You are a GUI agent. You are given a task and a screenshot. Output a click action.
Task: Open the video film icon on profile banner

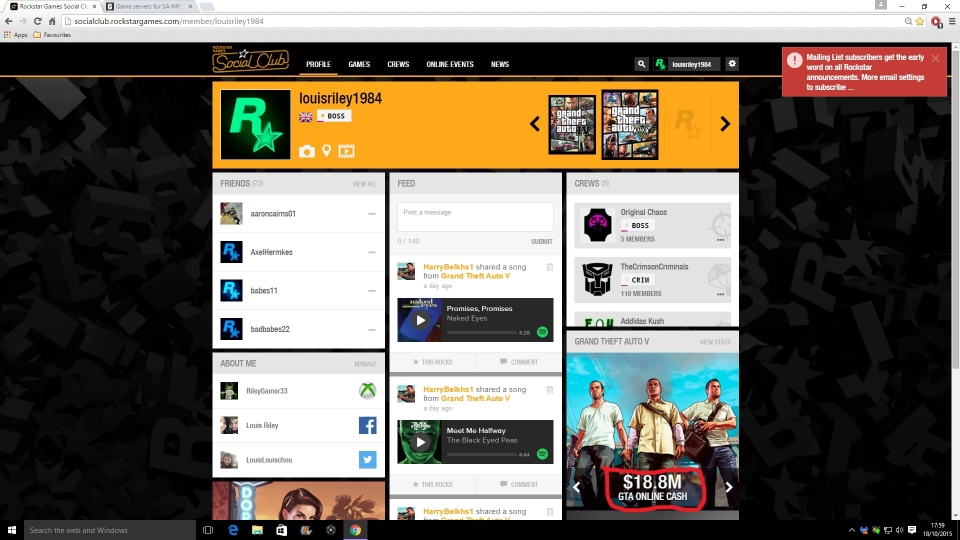(x=346, y=151)
